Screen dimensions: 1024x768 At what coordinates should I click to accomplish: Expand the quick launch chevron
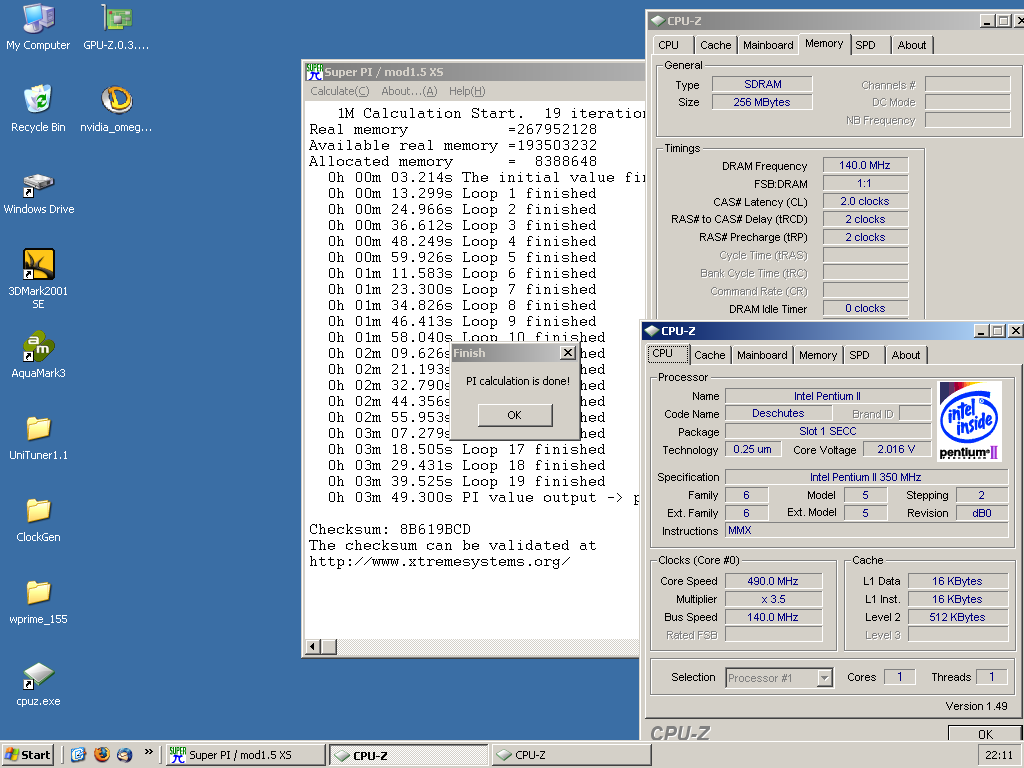point(149,752)
